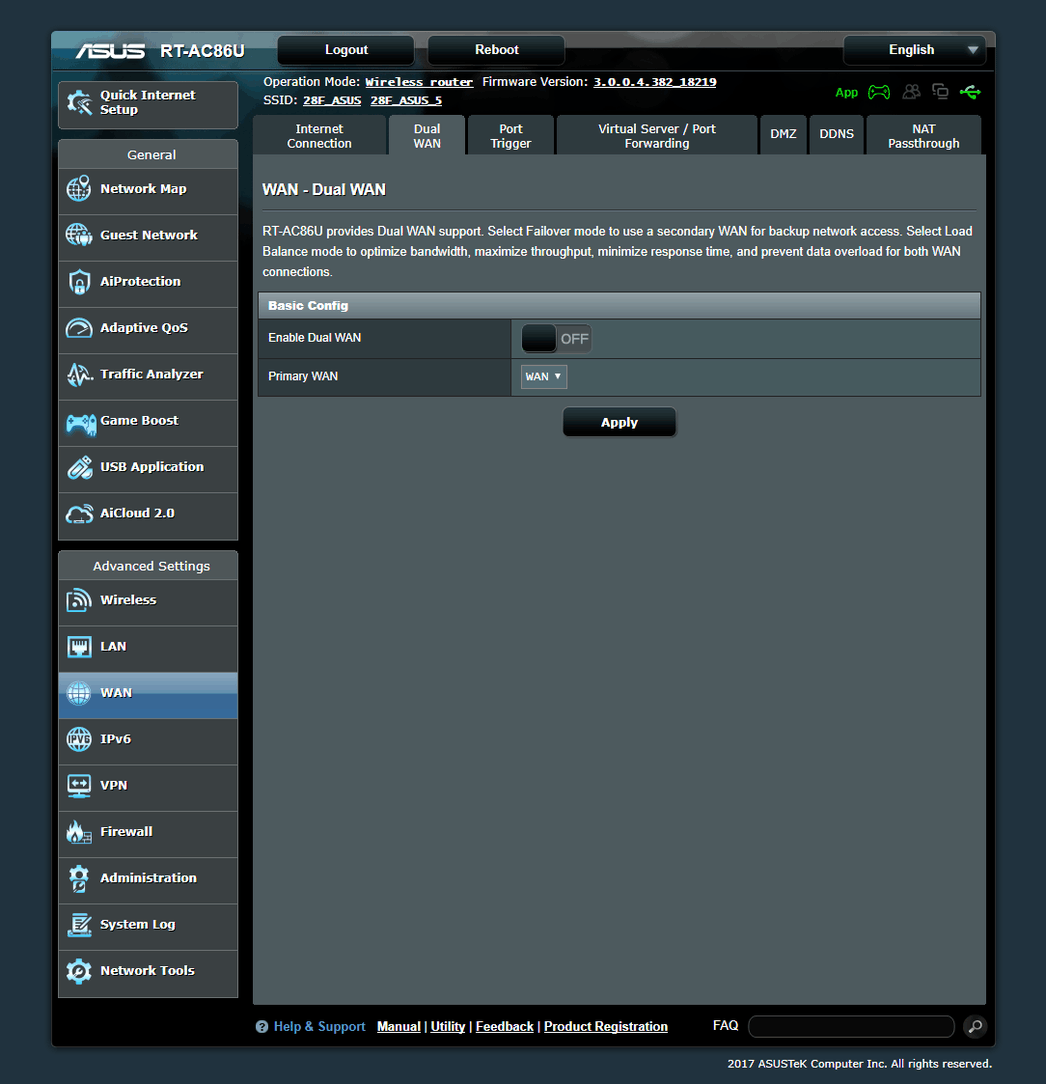Image resolution: width=1046 pixels, height=1084 pixels.
Task: Open the Utility link in footer
Action: (448, 1027)
